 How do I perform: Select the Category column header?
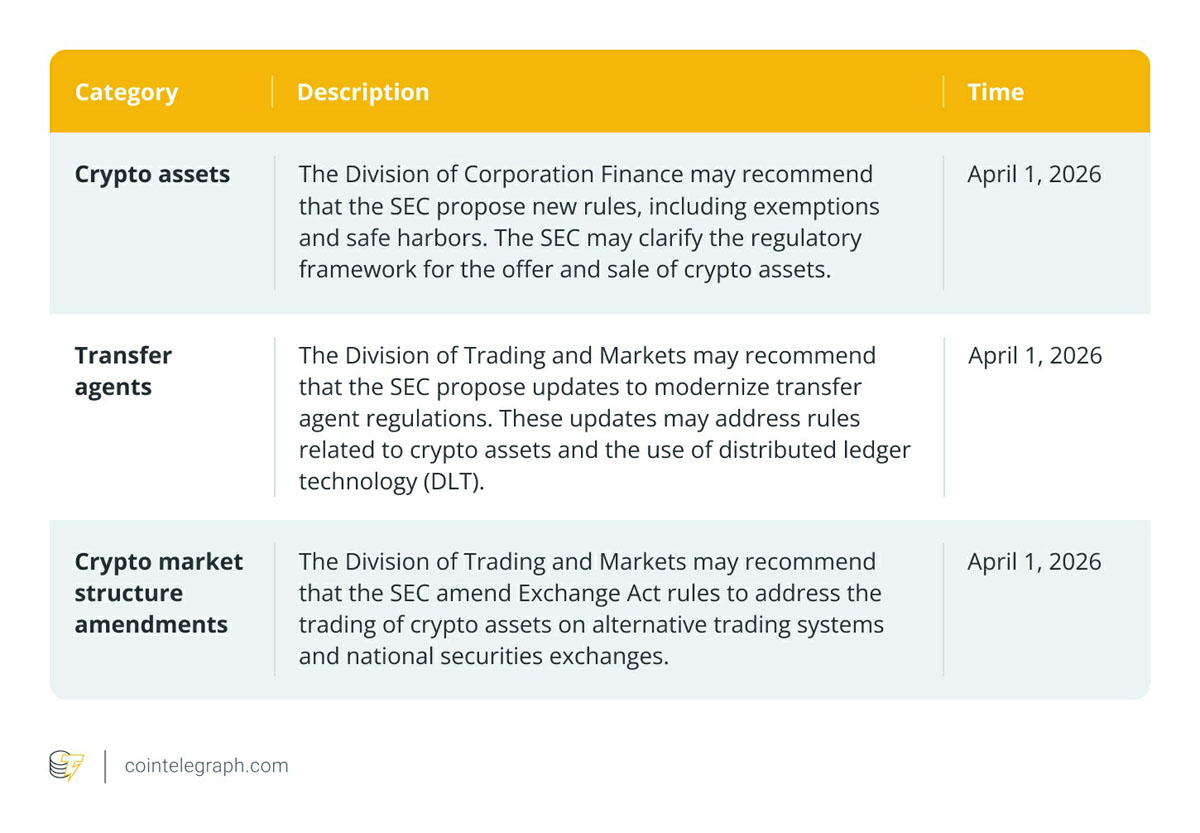(x=126, y=92)
